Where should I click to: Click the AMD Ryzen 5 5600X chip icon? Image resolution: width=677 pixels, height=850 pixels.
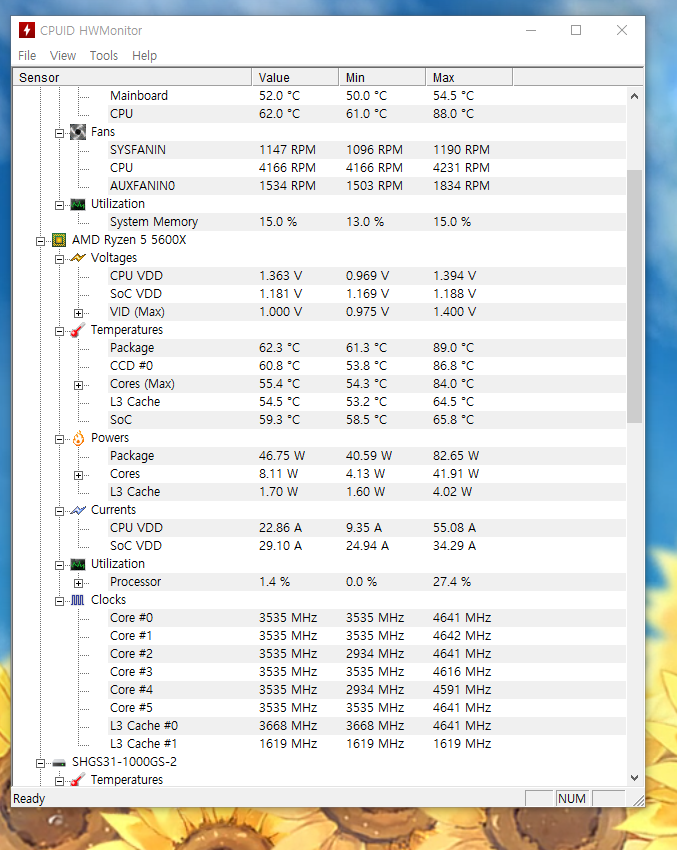coord(59,240)
